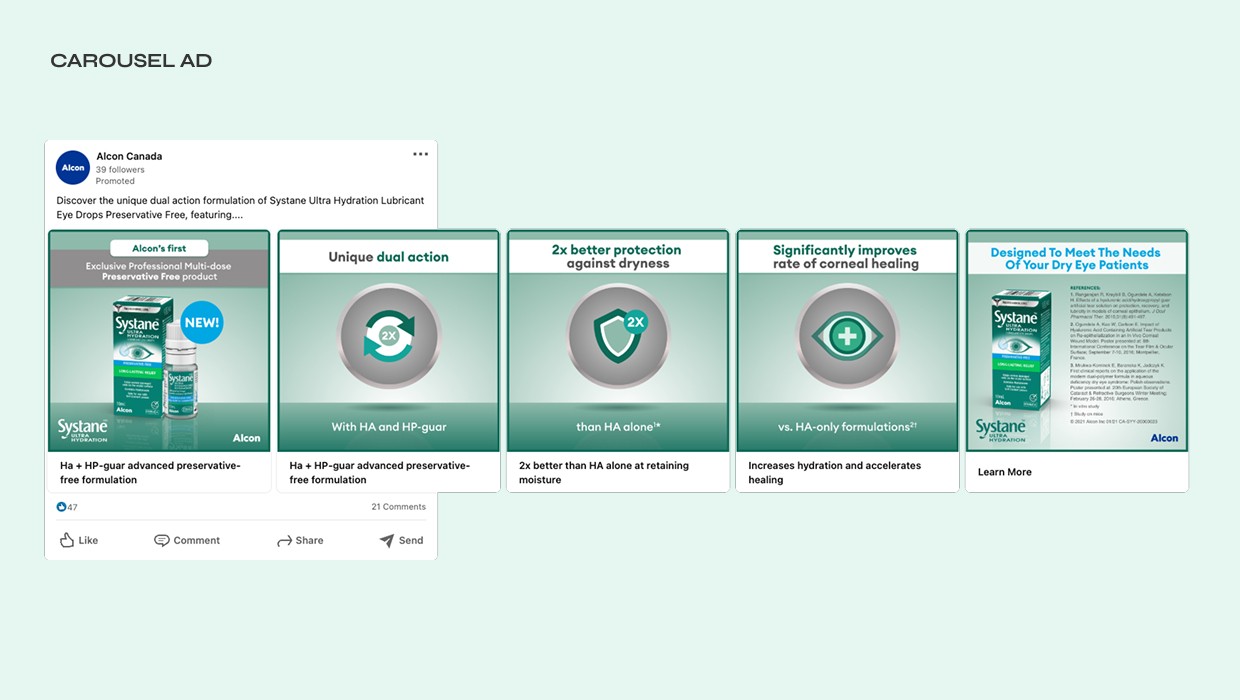Click the blue NEW! badge on first card
1240x700 pixels.
[x=202, y=322]
